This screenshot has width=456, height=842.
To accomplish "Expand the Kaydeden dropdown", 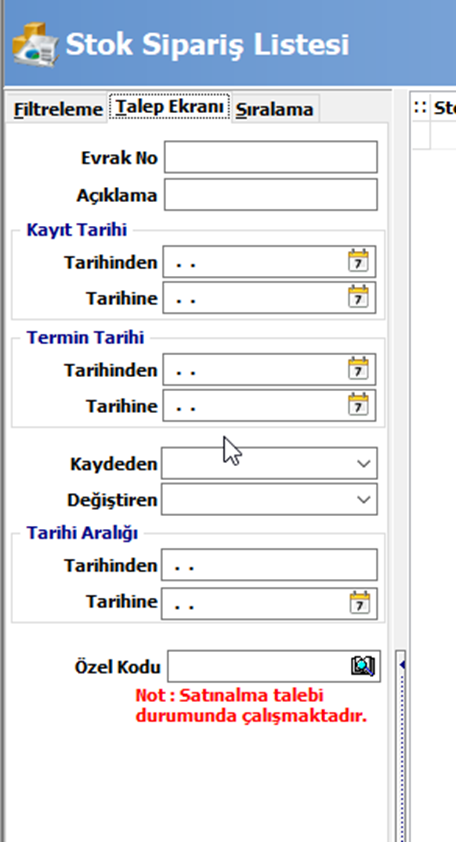I will (364, 463).
